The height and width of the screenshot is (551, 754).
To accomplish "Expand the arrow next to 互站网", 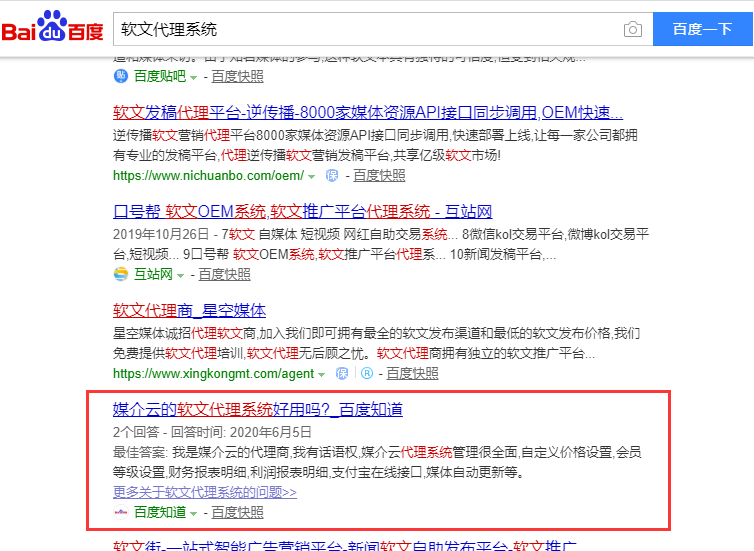I will click(x=180, y=275).
